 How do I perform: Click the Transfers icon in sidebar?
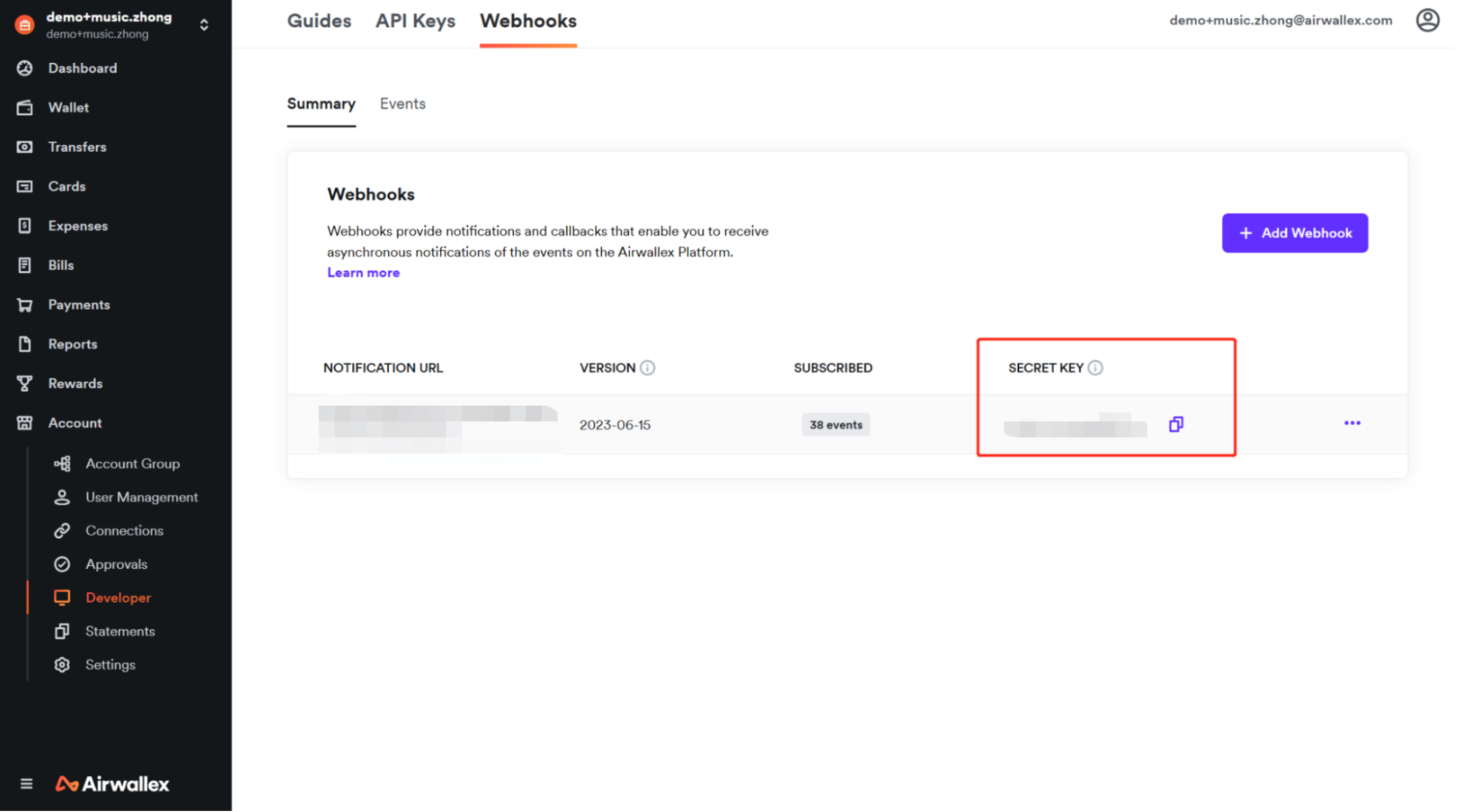tap(25, 147)
